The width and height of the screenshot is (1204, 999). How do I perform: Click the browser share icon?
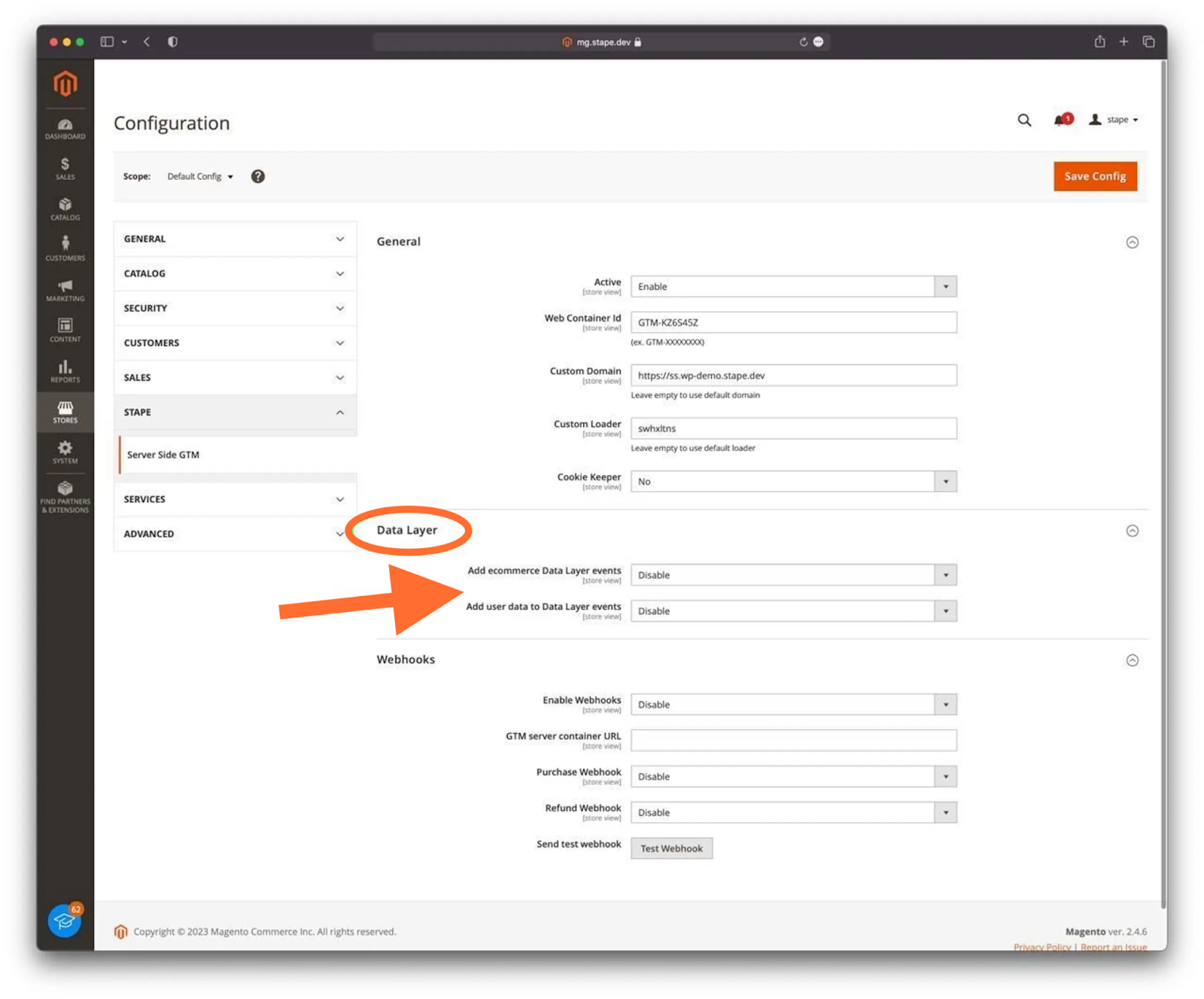(x=1099, y=41)
